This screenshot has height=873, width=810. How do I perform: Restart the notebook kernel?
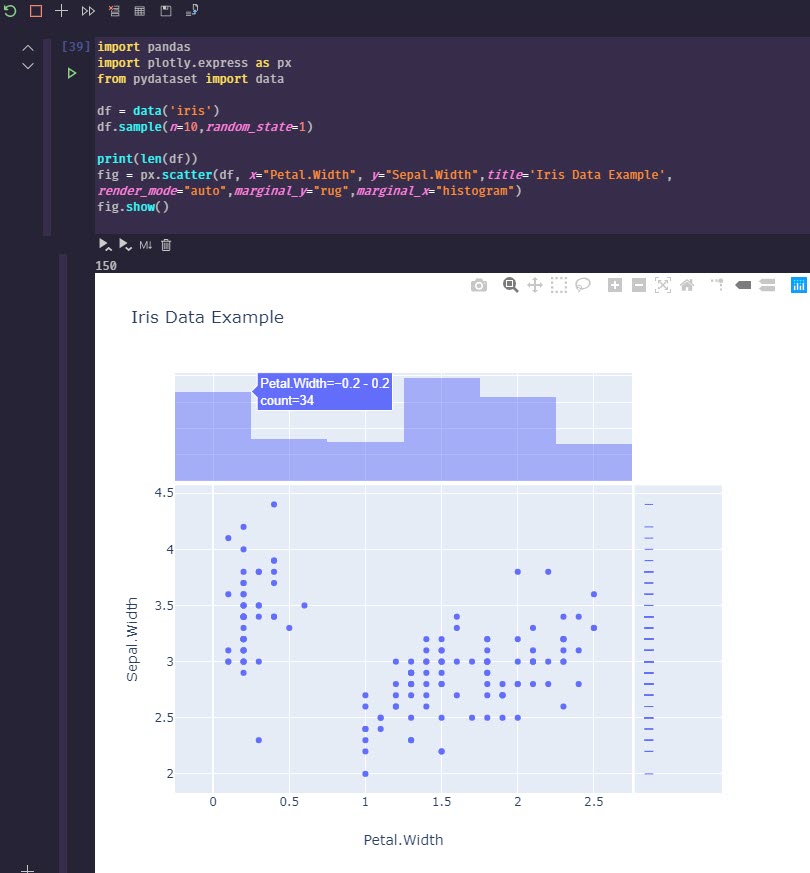point(10,10)
